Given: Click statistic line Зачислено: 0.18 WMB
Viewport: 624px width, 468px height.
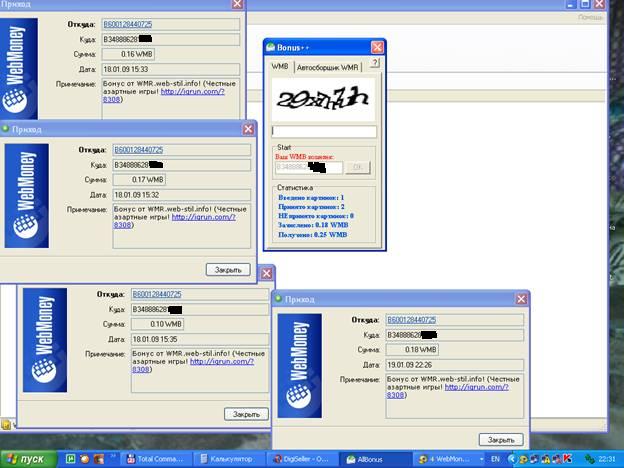Looking at the screenshot, I should [x=313, y=225].
